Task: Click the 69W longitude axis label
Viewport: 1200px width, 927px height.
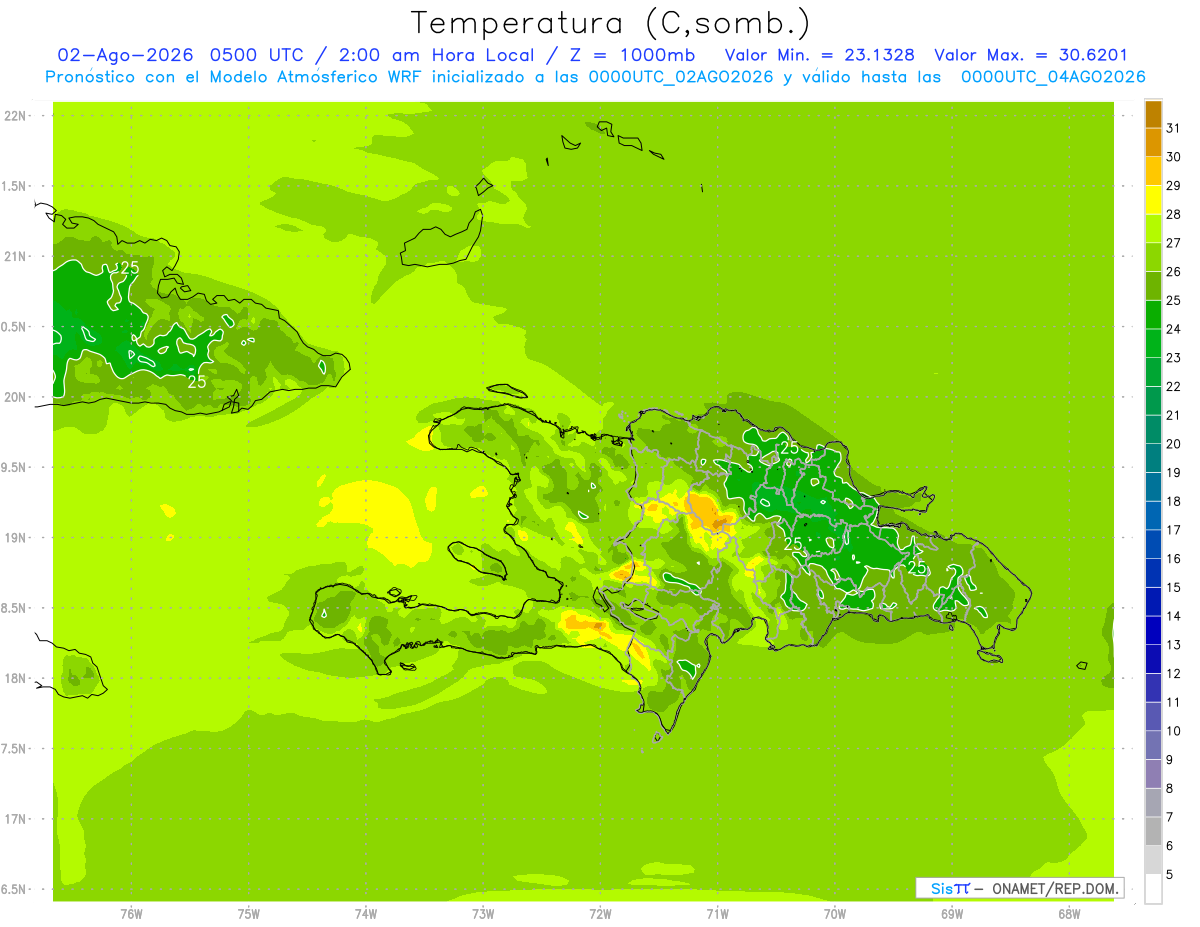Action: point(952,914)
